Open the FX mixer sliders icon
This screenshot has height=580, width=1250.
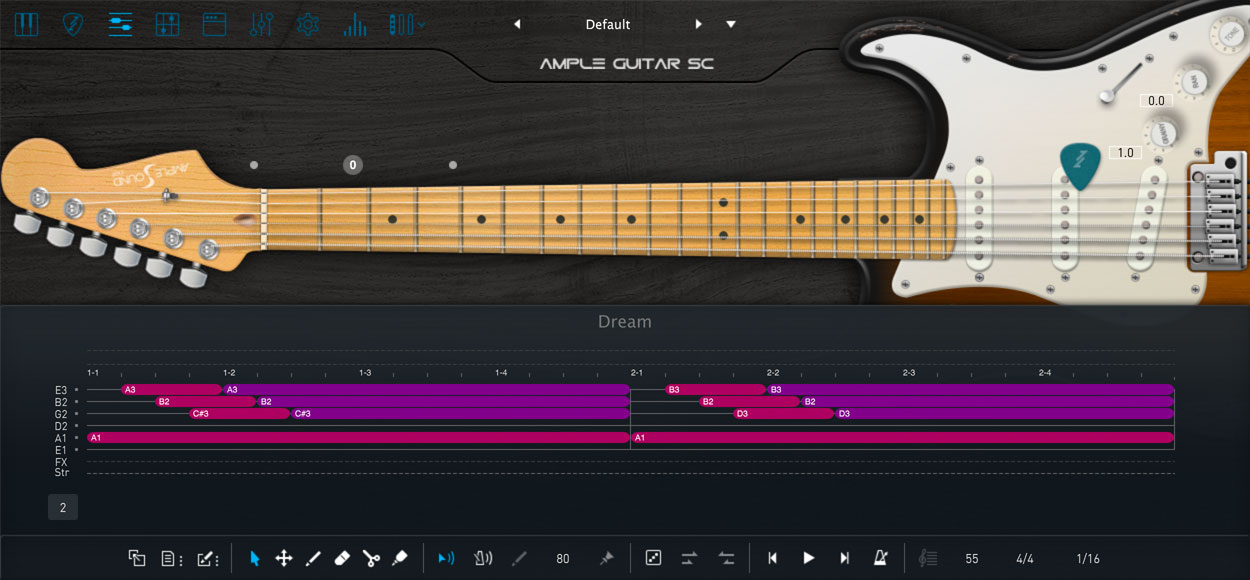[262, 24]
